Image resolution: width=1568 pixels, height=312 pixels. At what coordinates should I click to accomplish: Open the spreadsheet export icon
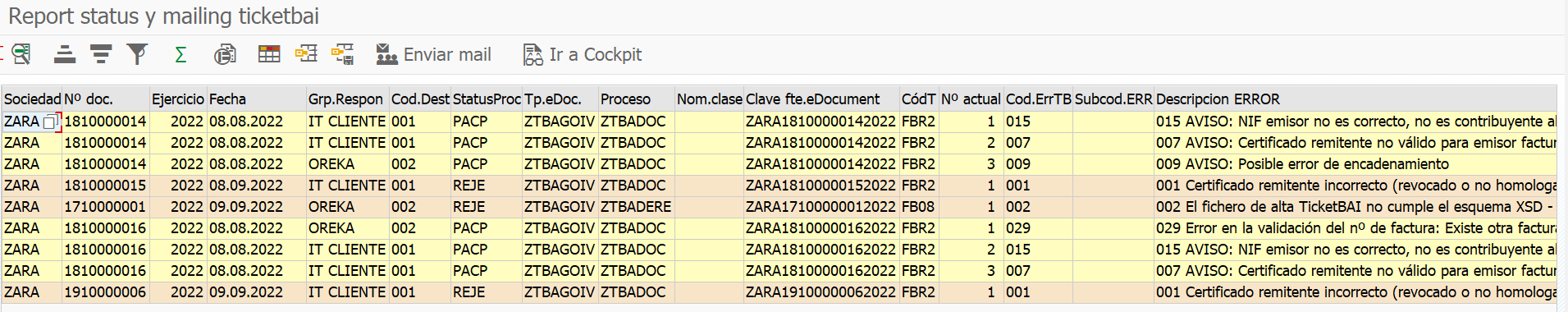[225, 54]
